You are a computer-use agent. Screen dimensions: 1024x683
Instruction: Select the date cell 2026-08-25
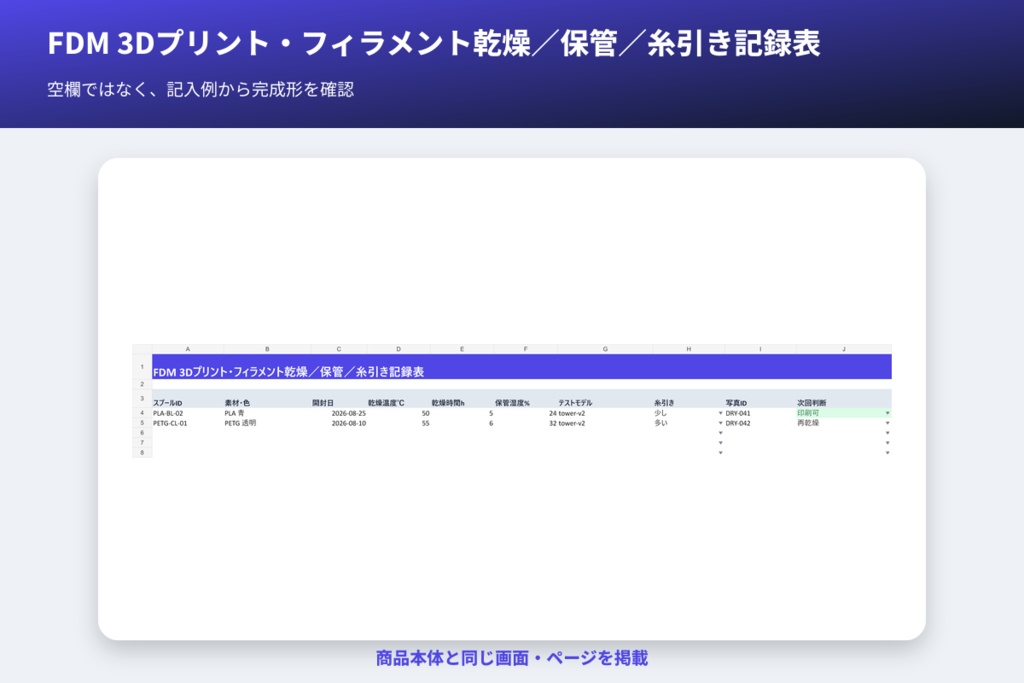point(339,413)
